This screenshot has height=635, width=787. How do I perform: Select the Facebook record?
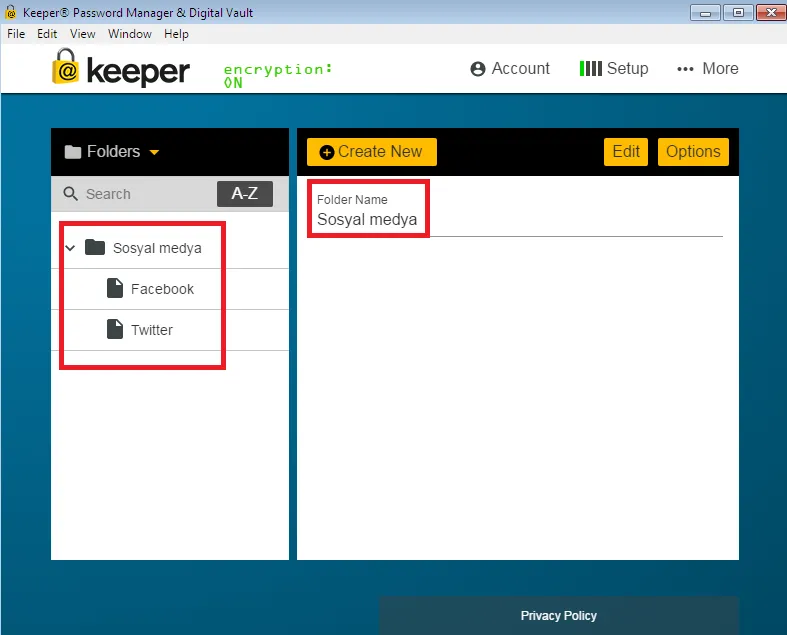(170, 289)
